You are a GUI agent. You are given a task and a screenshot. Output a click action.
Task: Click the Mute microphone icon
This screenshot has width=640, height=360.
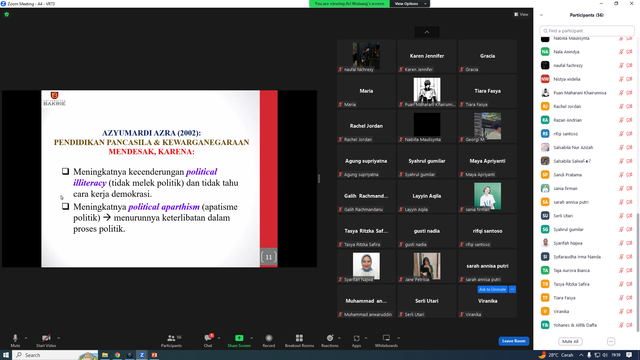(x=15, y=338)
